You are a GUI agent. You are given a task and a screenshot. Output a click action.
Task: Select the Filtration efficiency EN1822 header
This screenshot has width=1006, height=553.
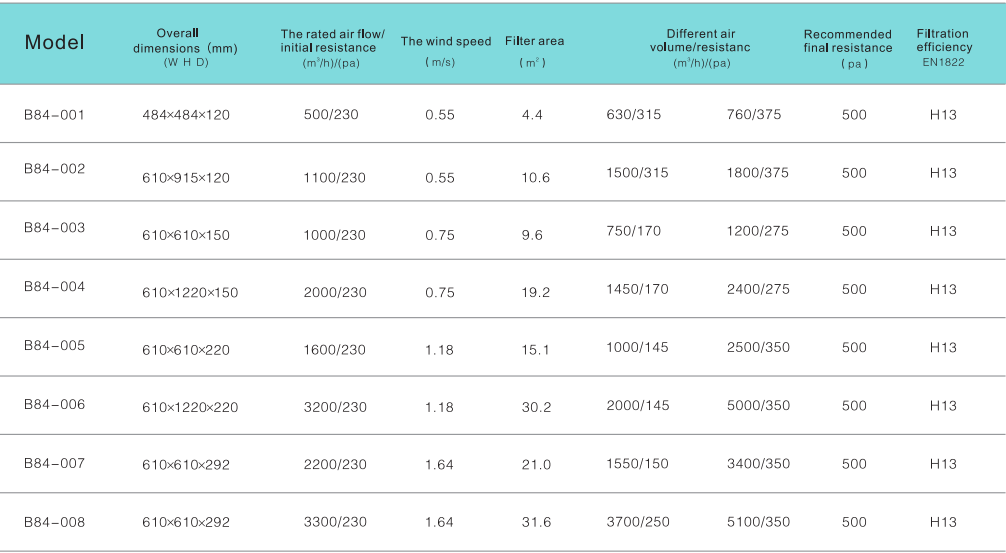pyautogui.click(x=943, y=41)
